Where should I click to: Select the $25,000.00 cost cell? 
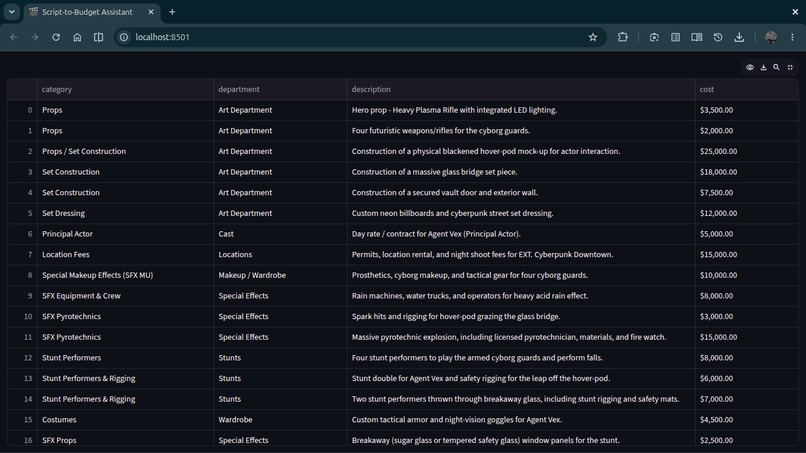(747, 151)
